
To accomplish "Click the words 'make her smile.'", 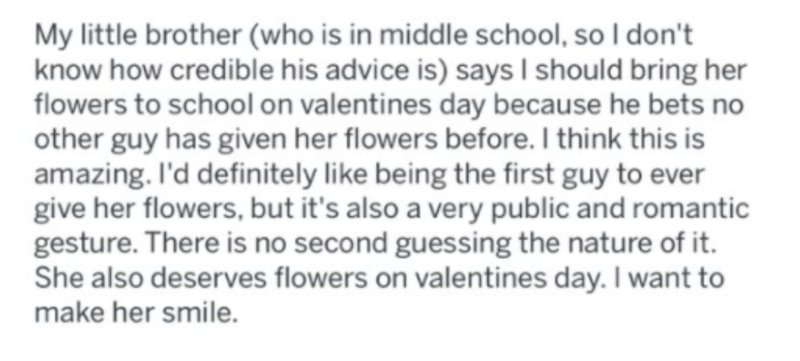I will tap(136, 312).
